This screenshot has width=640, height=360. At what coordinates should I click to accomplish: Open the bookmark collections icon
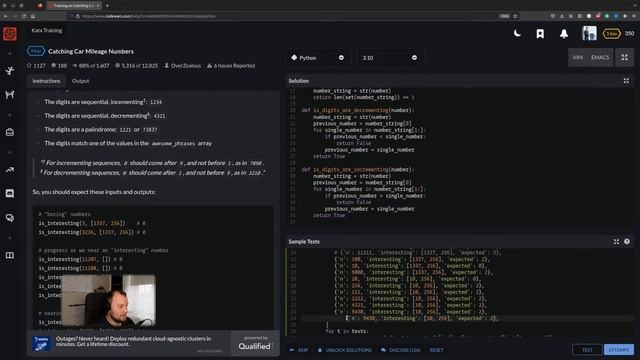click(540, 33)
